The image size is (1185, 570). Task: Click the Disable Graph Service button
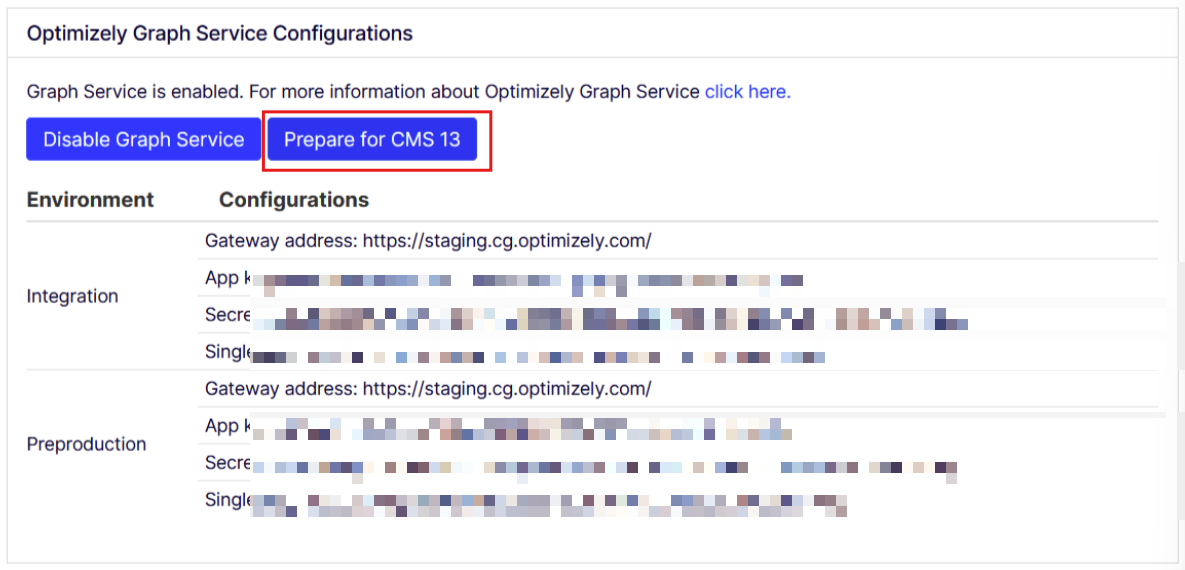tap(144, 139)
